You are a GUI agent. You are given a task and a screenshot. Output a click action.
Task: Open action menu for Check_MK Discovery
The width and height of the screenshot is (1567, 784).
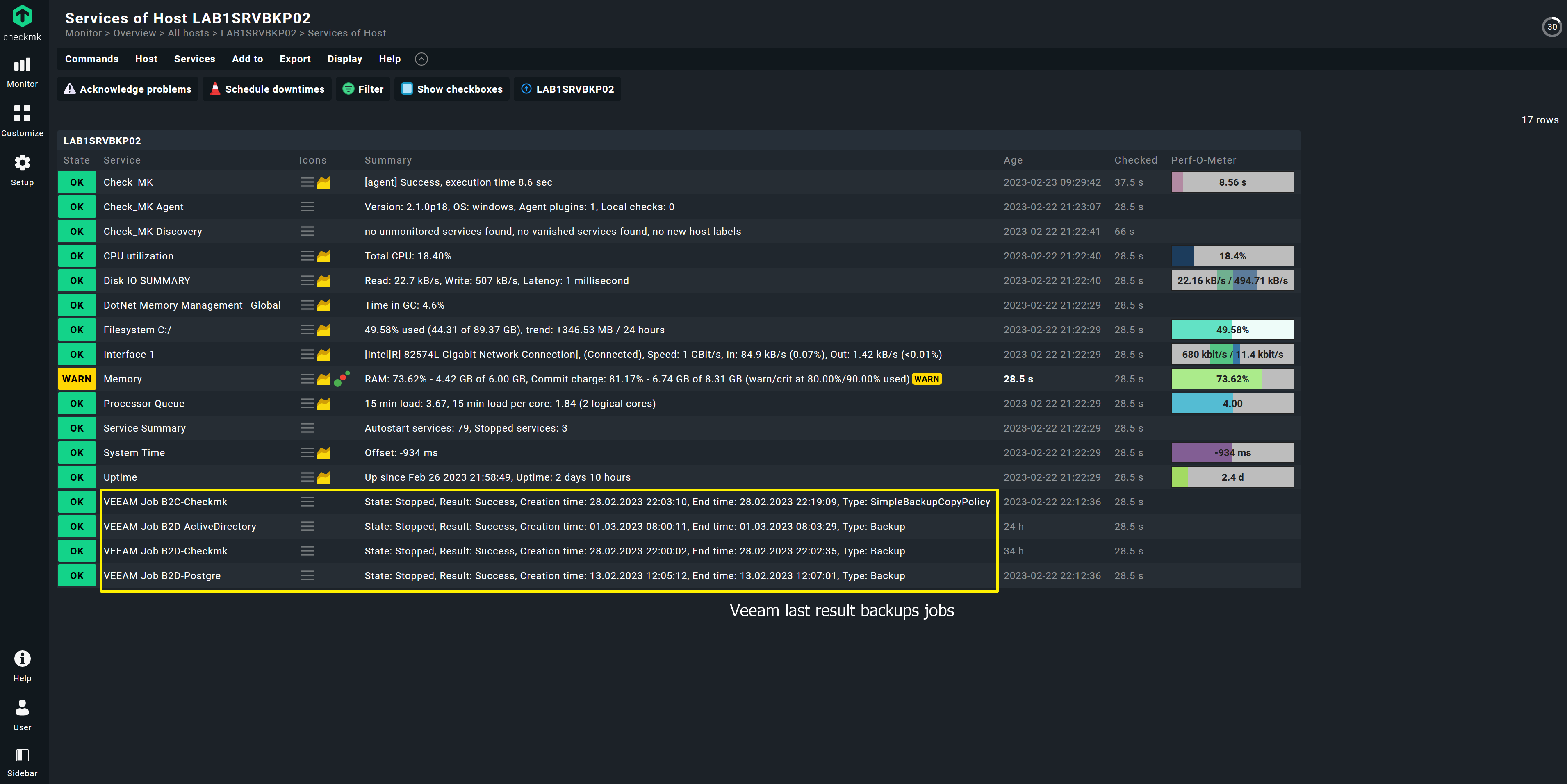[x=307, y=232]
